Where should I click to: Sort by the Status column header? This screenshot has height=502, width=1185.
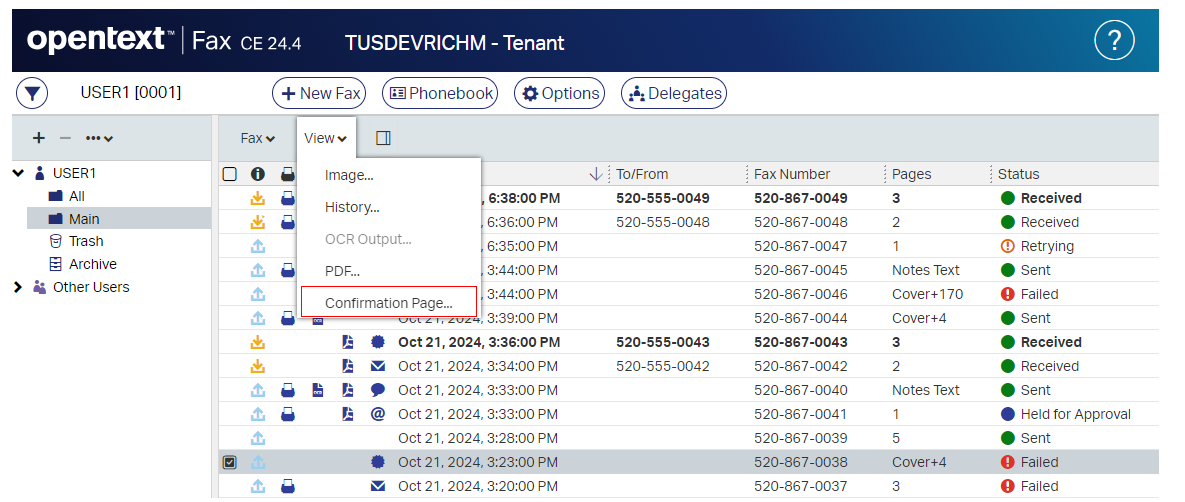point(1019,174)
